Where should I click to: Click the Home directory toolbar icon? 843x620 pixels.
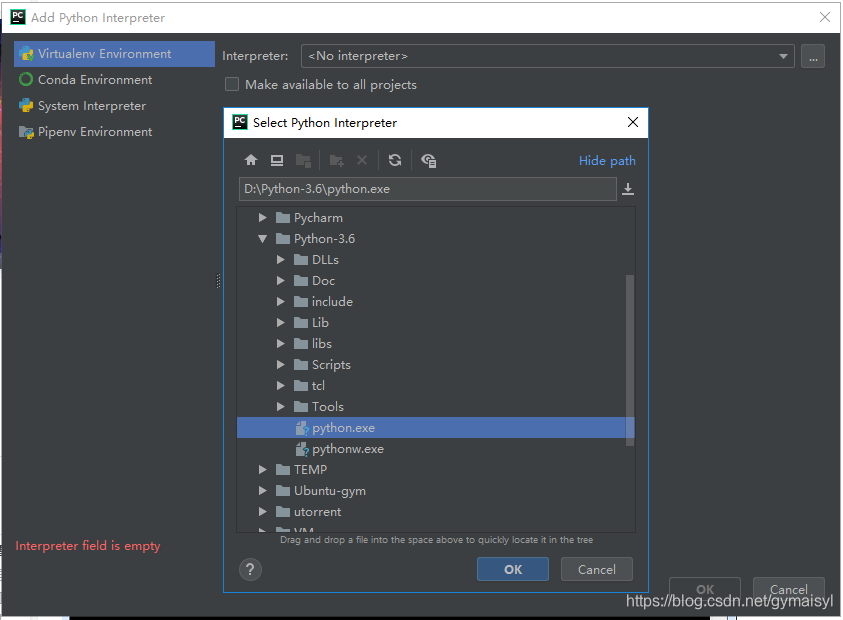point(251,160)
